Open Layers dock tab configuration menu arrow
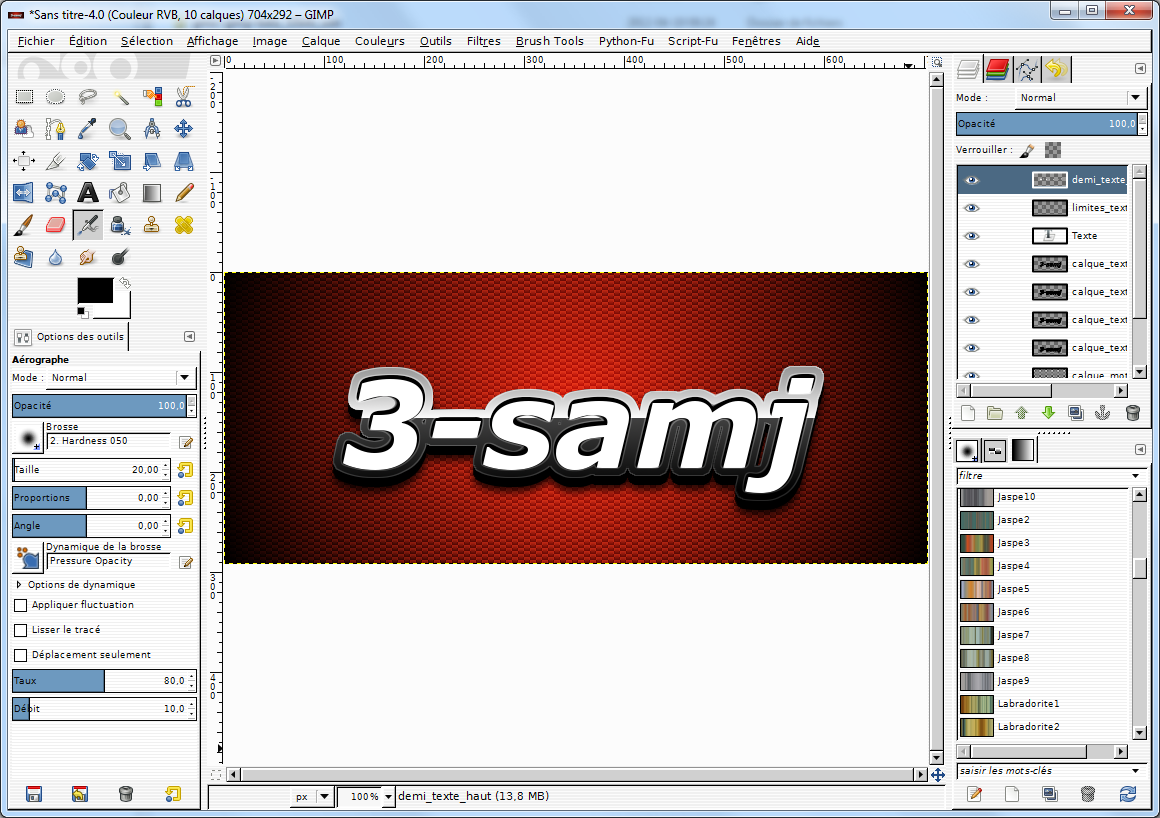The width and height of the screenshot is (1160, 818). pos(1140,69)
